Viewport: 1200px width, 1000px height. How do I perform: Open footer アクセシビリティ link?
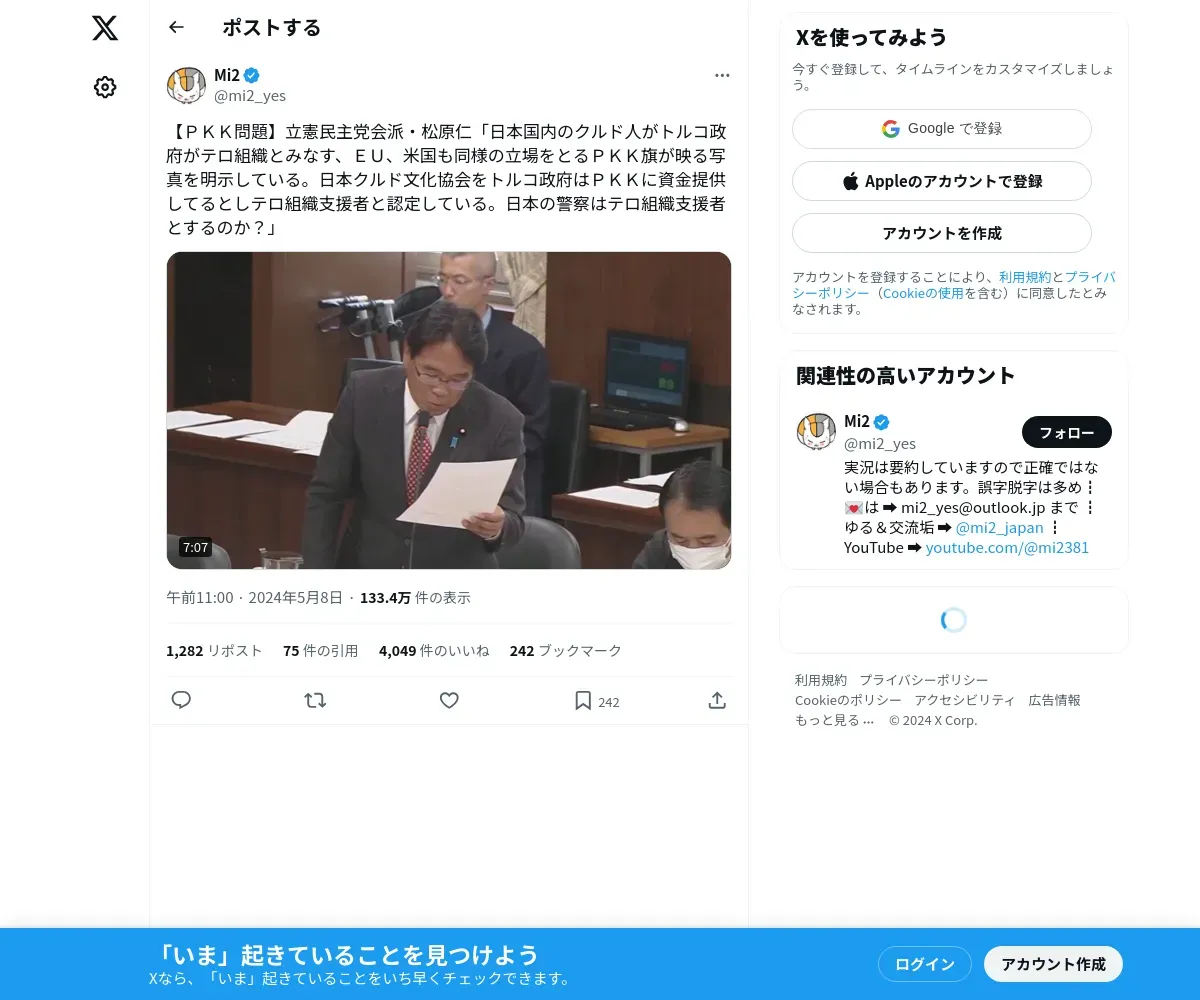pos(965,700)
